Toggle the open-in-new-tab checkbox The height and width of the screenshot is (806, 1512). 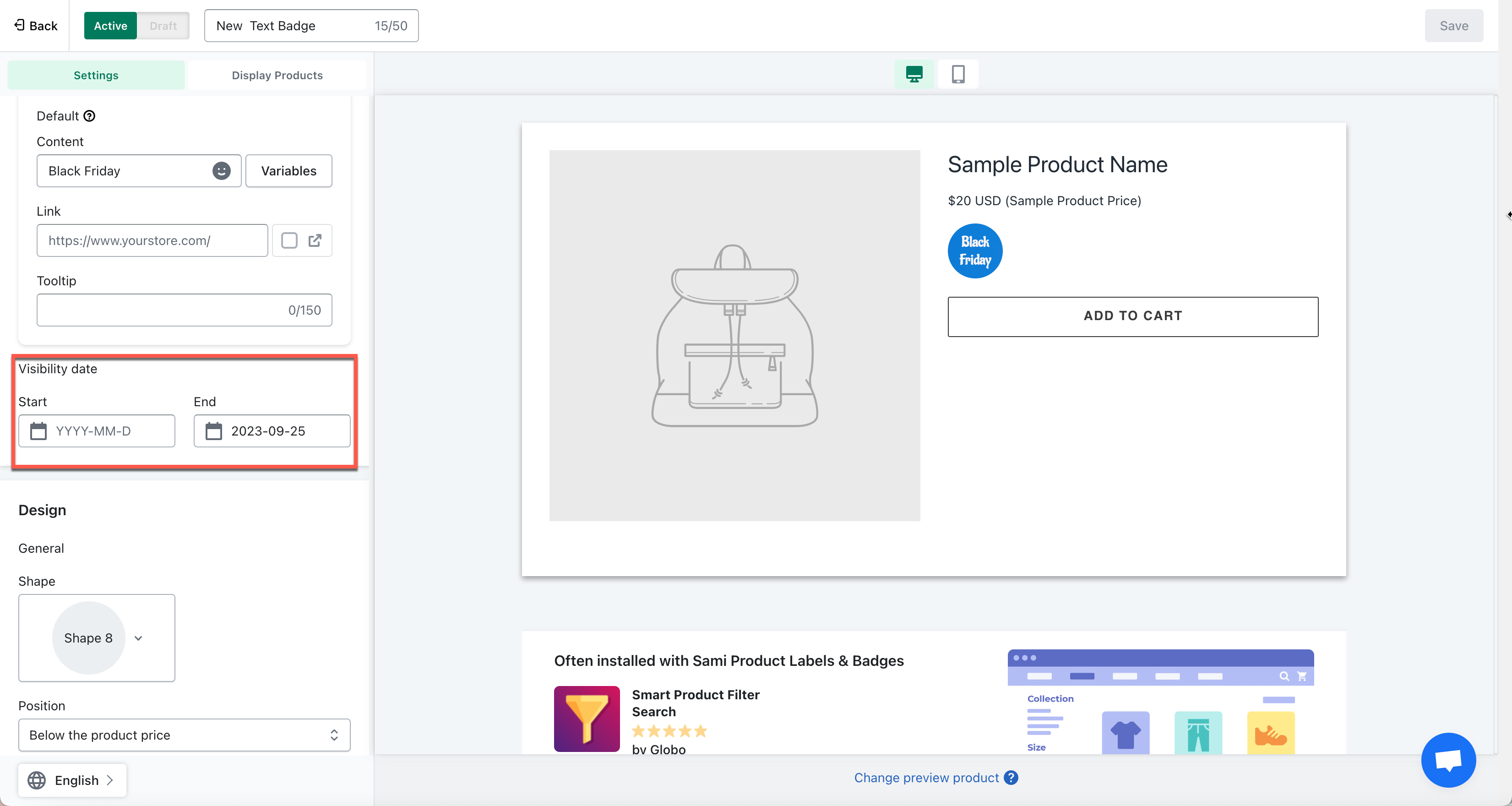[x=289, y=241]
